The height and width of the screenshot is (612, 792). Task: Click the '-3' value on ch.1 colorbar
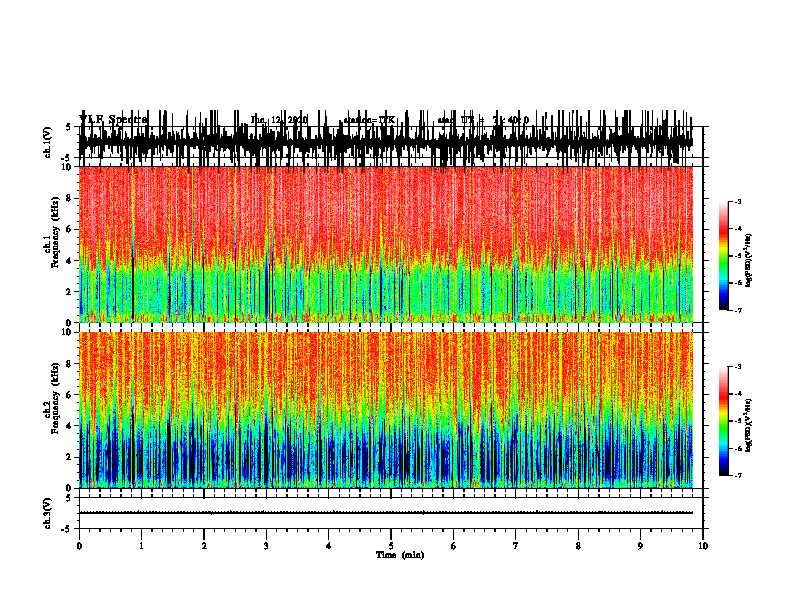click(738, 201)
